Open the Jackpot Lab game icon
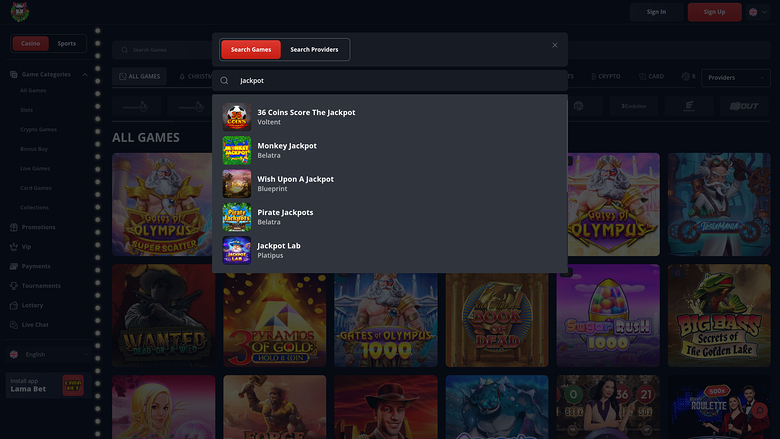 pyautogui.click(x=237, y=250)
